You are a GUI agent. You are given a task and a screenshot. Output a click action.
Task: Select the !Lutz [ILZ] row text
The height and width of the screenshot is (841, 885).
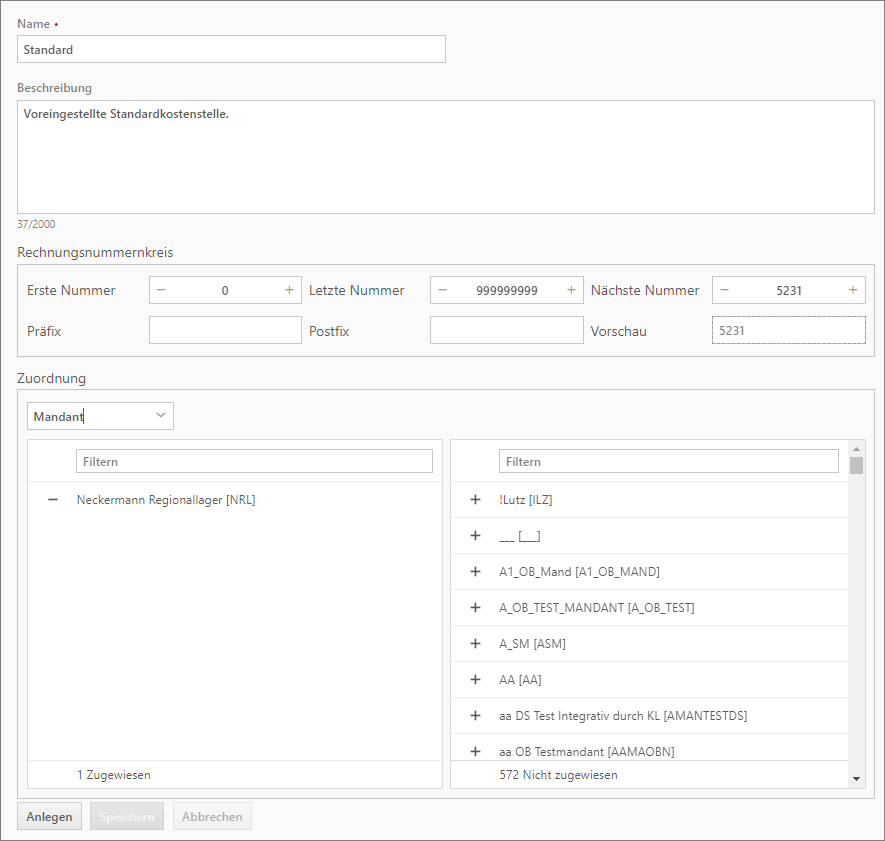point(525,500)
